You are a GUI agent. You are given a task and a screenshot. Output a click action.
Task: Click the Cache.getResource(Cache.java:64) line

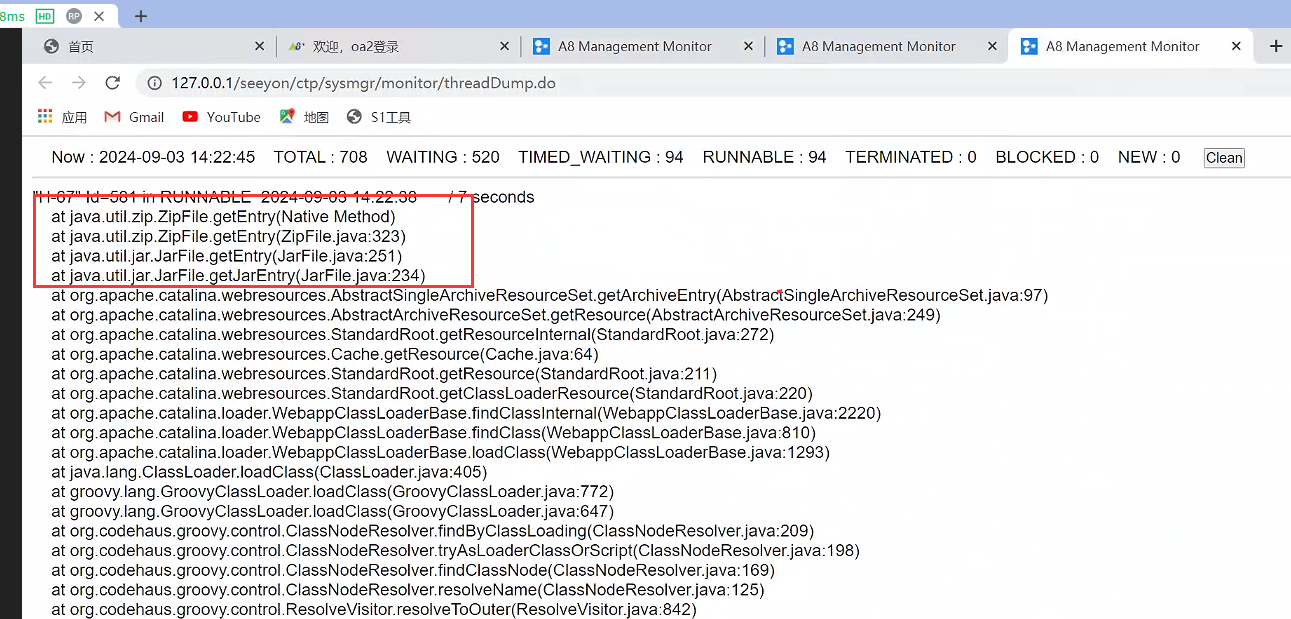tap(324, 354)
